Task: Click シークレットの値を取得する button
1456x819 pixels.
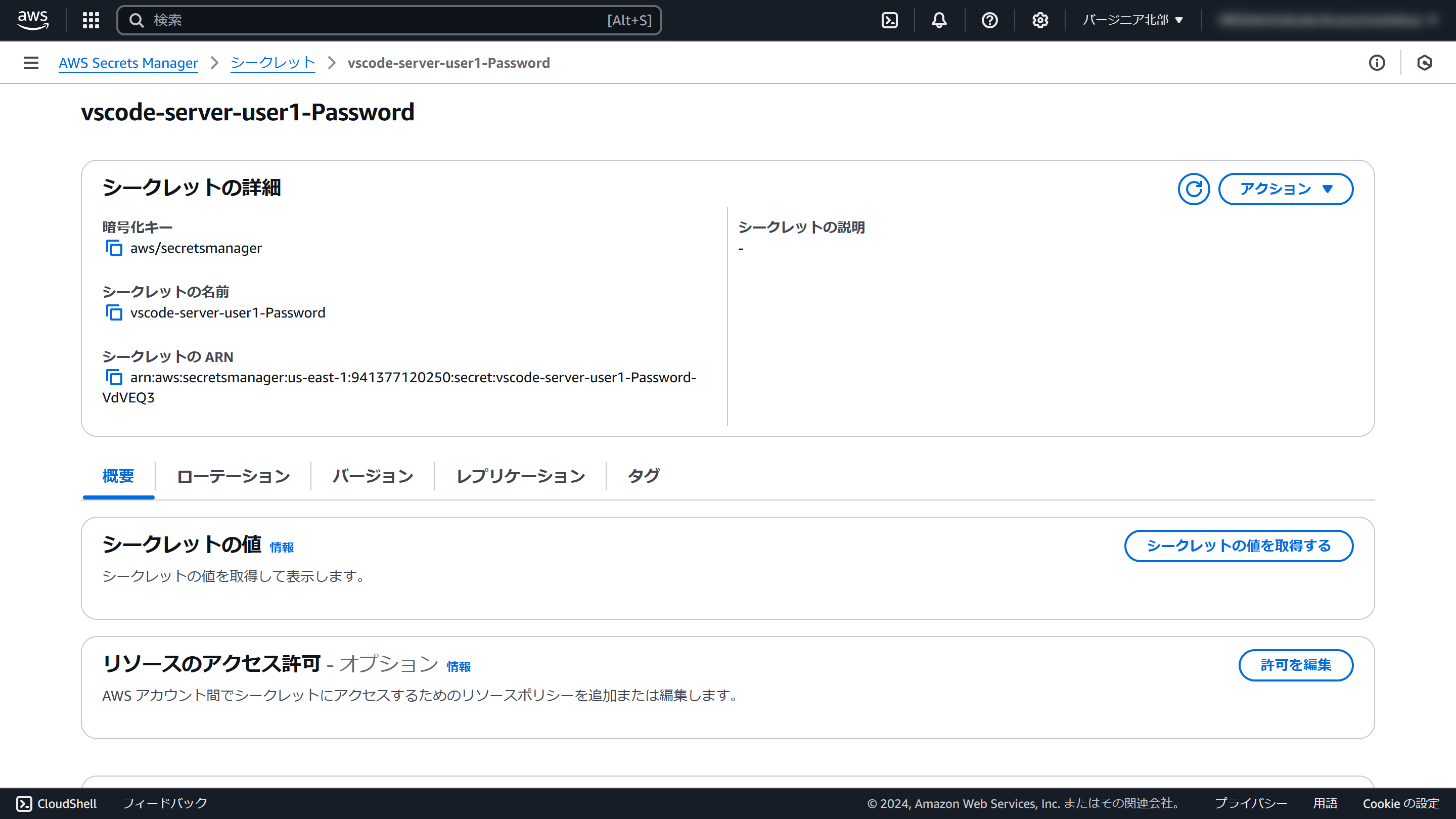Action: [1239, 545]
